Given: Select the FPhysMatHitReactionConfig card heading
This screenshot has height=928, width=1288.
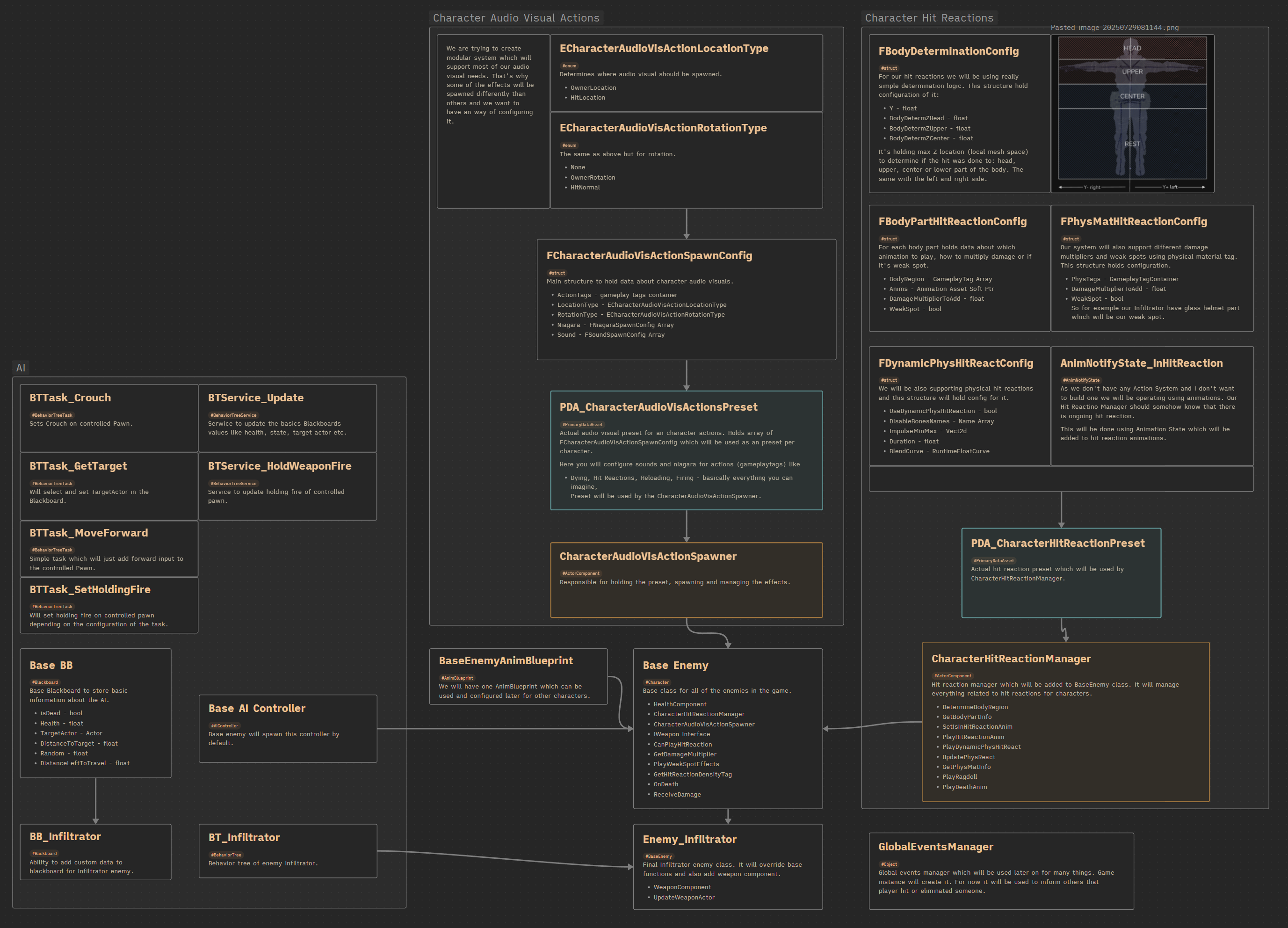Looking at the screenshot, I should point(1134,222).
